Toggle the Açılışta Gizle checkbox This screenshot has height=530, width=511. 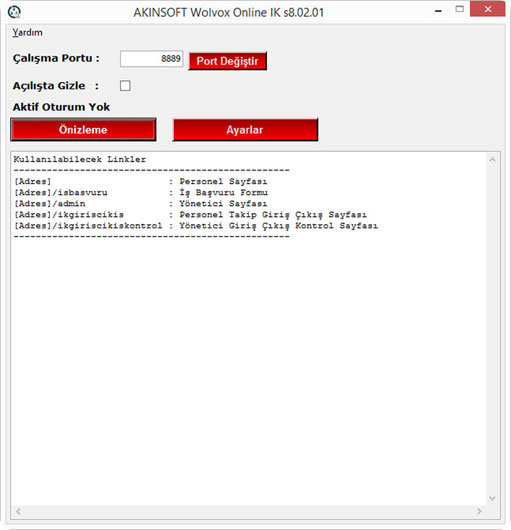(x=125, y=86)
